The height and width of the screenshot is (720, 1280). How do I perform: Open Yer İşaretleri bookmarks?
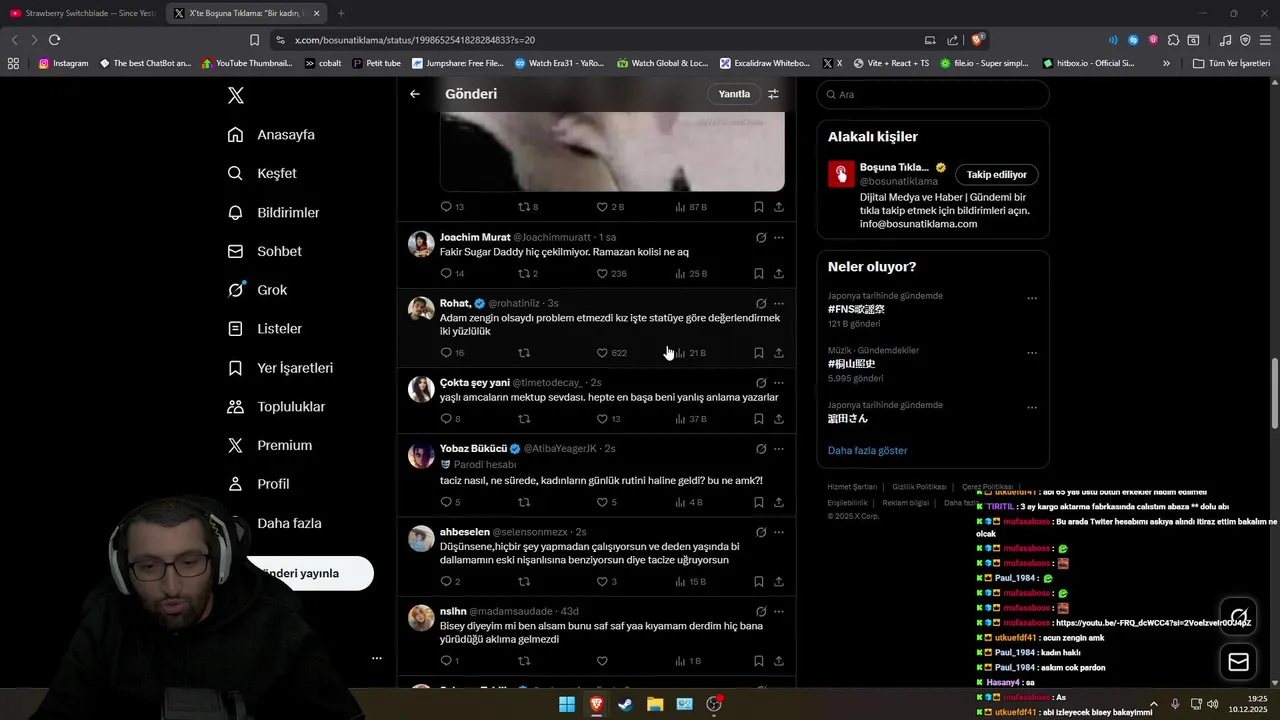[x=280, y=368]
